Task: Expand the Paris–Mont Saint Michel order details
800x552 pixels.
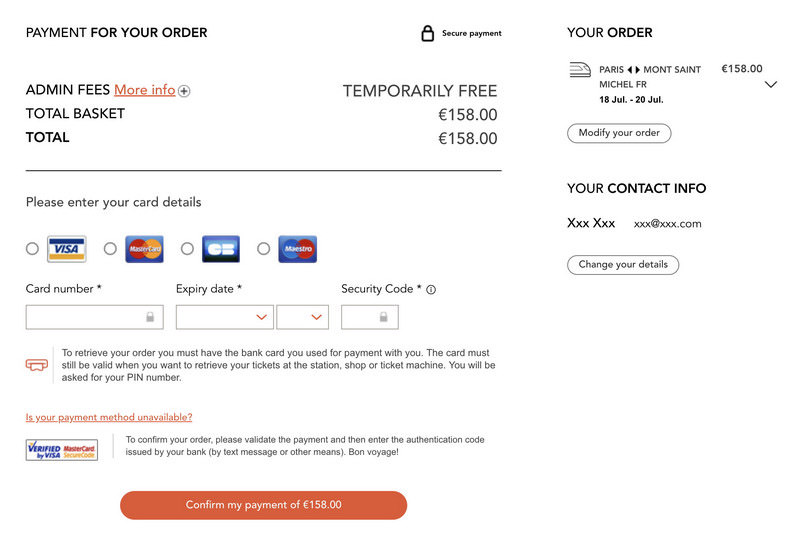Action: [x=771, y=85]
